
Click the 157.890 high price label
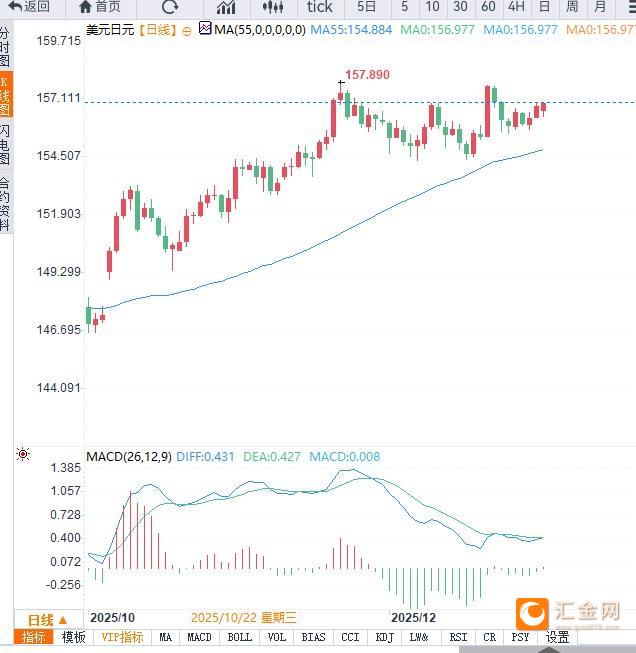tap(367, 75)
